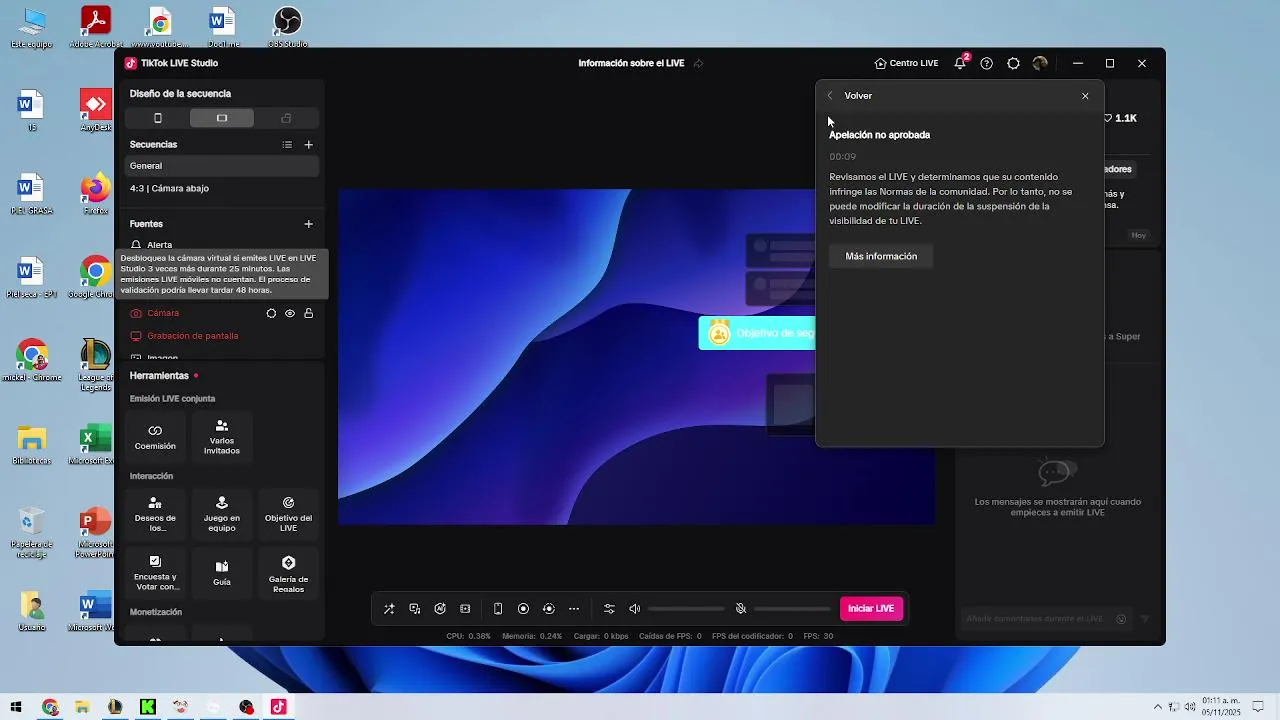Open the green K app on the taskbar
Viewport: 1280px width, 720px height.
coord(148,707)
